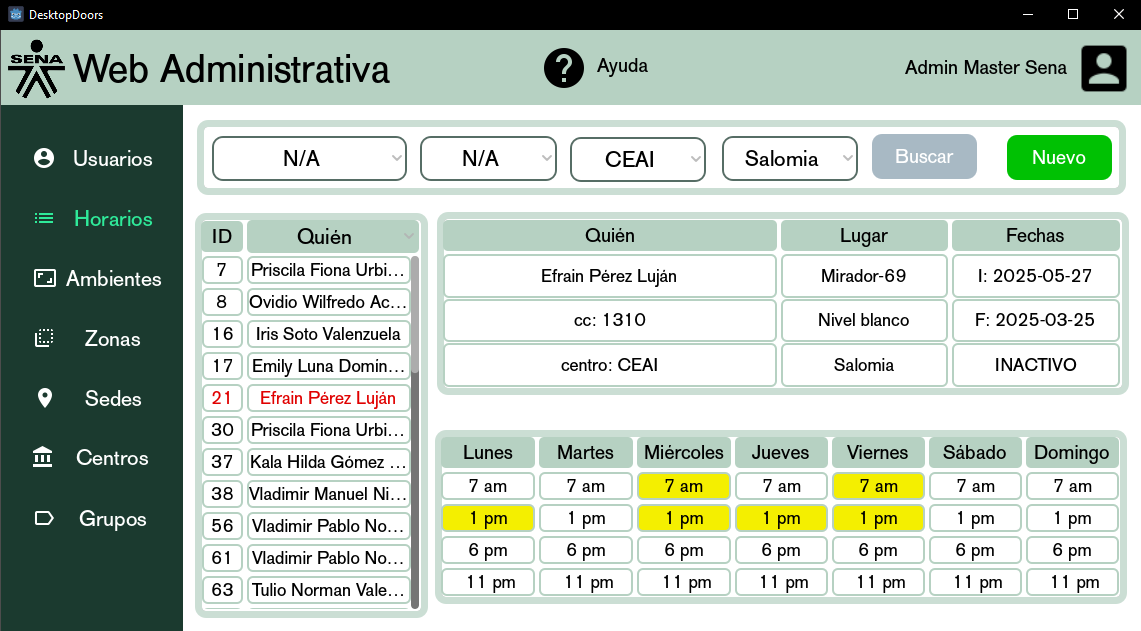Click the cc: 1310 detail cell
The width and height of the screenshot is (1141, 631).
610,320
